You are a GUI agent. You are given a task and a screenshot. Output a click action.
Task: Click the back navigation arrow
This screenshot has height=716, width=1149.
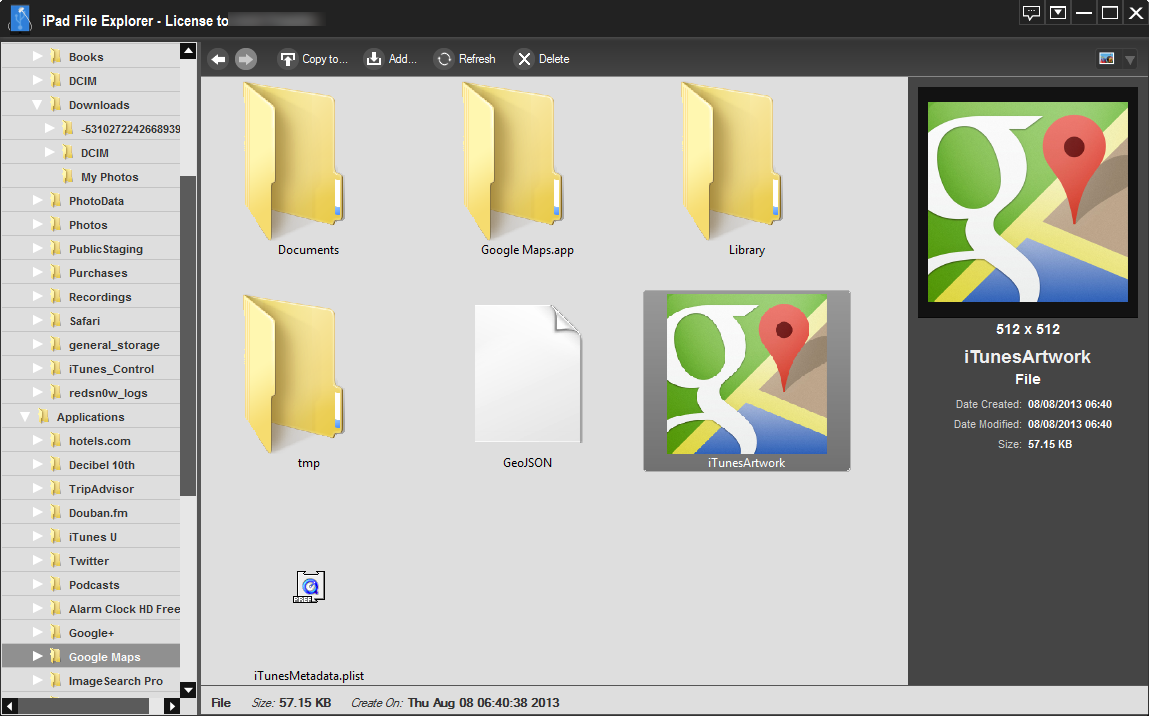point(218,59)
